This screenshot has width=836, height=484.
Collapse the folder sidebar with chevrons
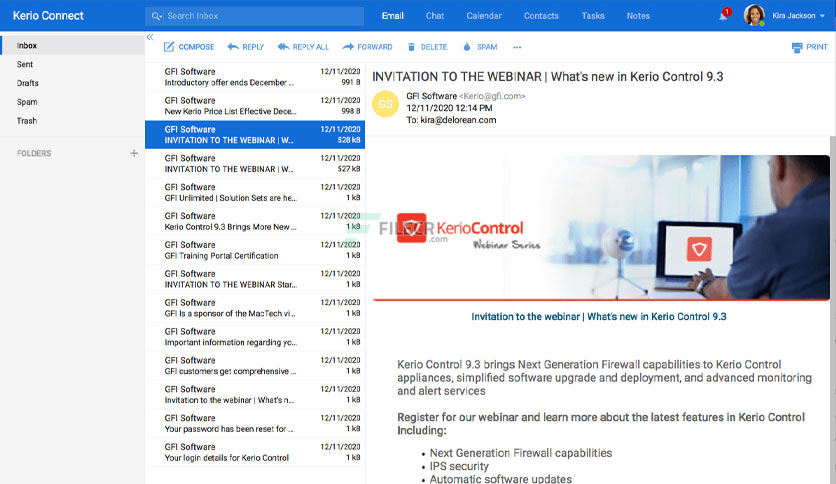click(x=150, y=37)
